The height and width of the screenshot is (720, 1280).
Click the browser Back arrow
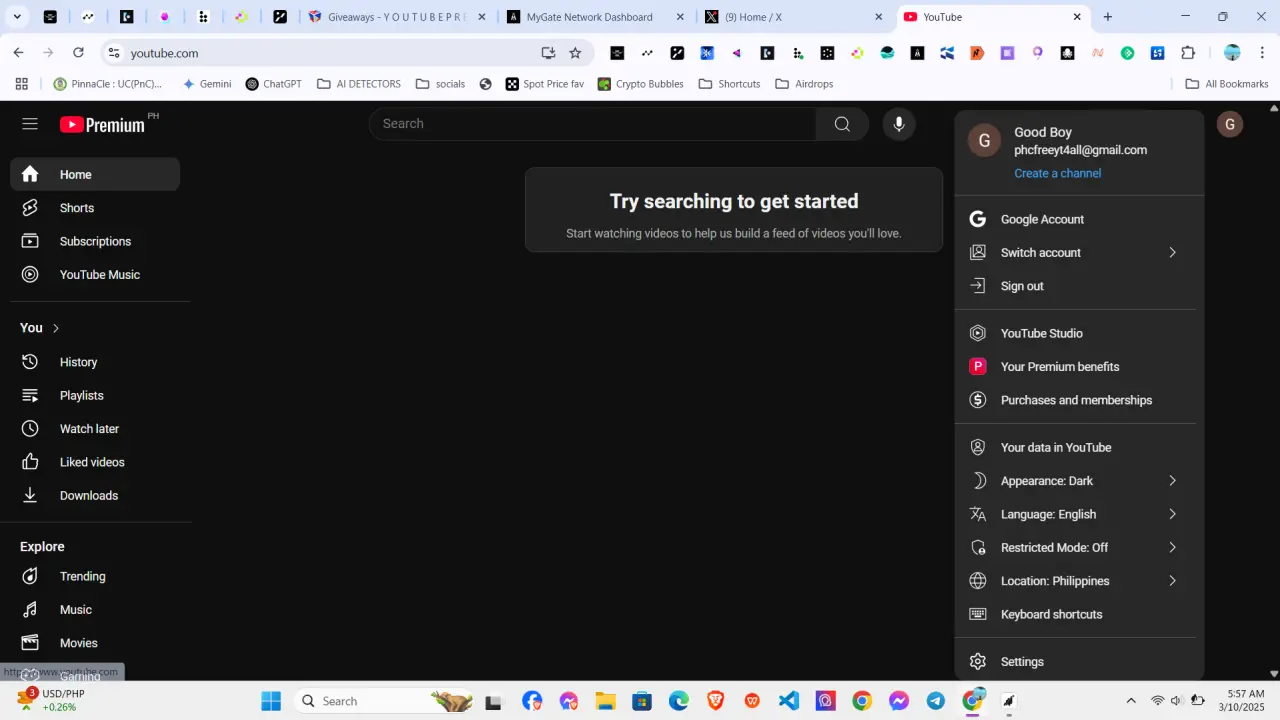pos(18,53)
